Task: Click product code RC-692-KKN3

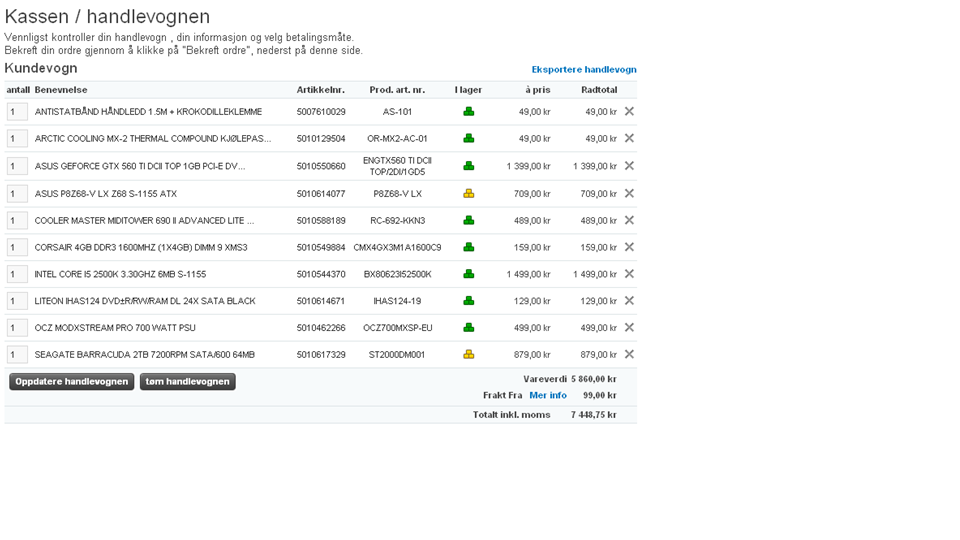Action: pos(397,220)
